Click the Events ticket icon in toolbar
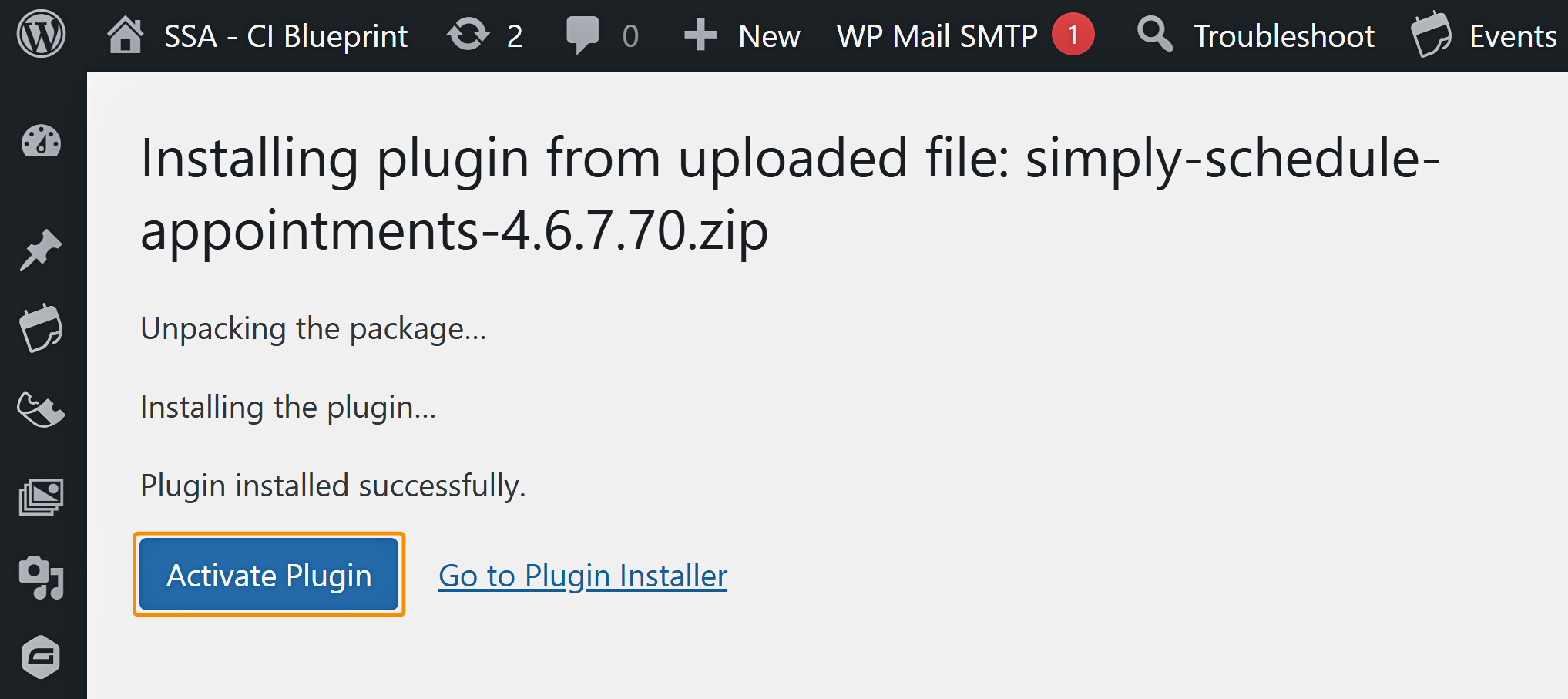1568x699 pixels. 1431,34
